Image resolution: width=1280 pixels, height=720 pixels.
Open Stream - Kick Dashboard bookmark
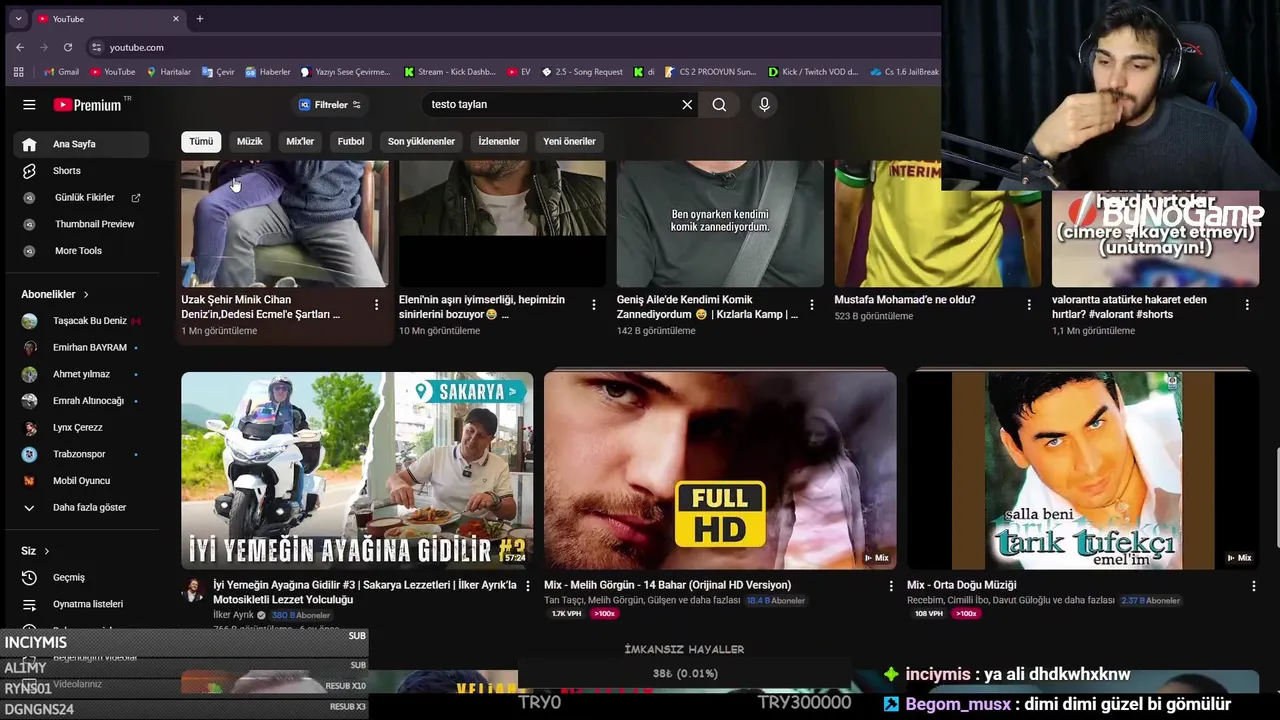coord(449,72)
